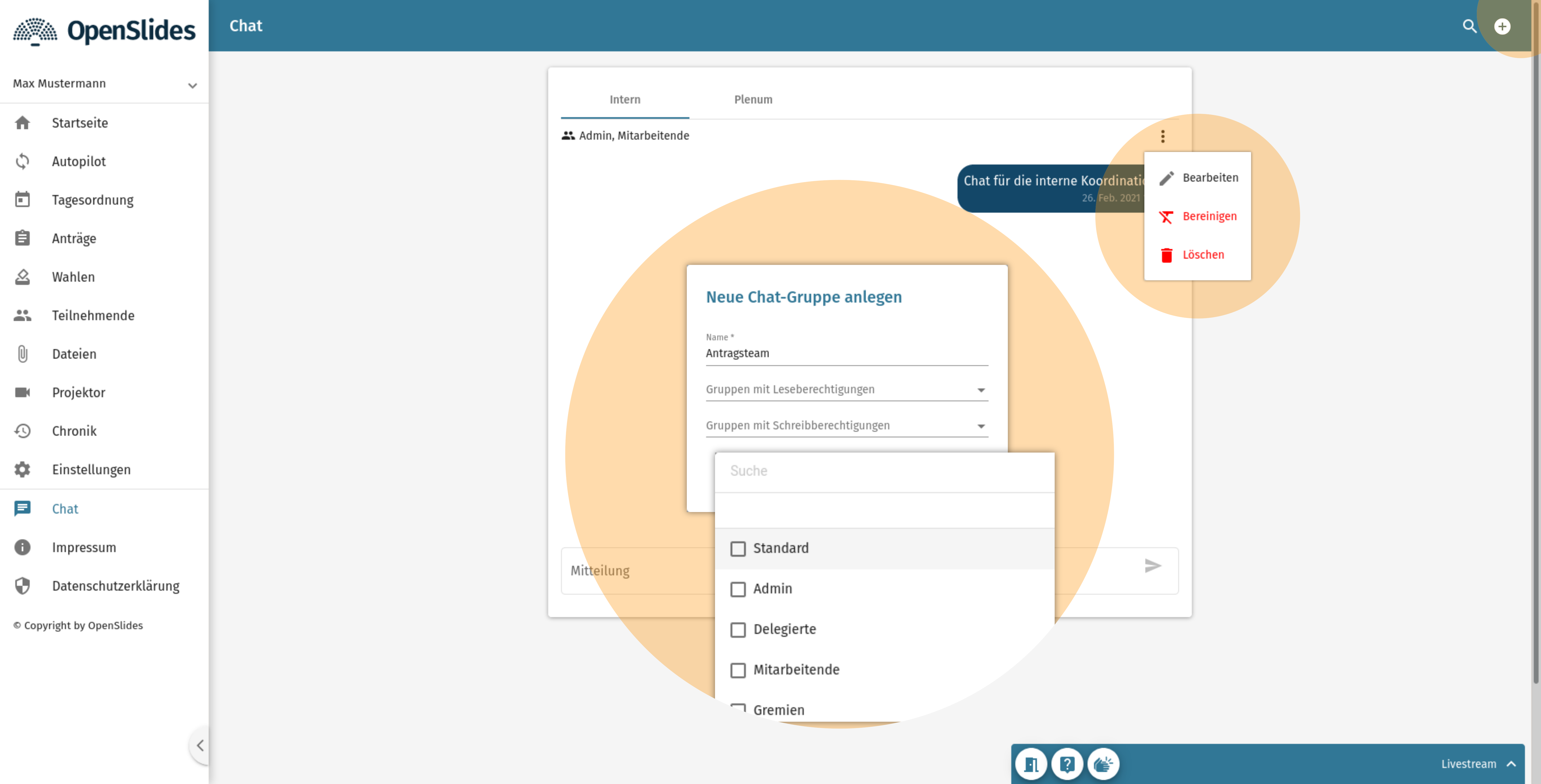Select Löschen from the context menu
The image size is (1541, 784).
click(x=1197, y=255)
